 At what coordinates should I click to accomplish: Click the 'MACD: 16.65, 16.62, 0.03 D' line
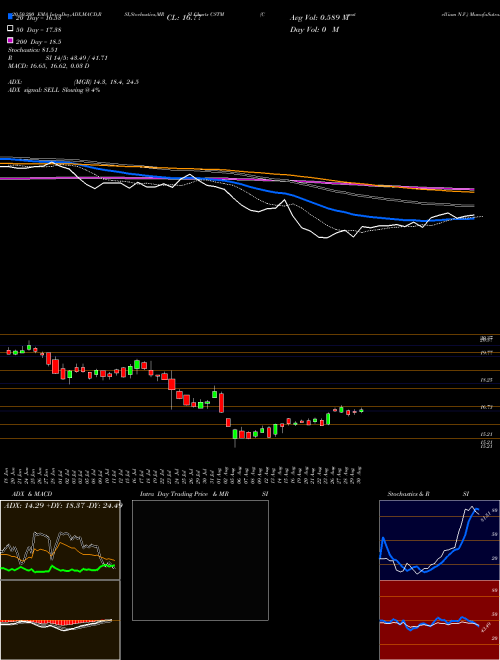[x=48, y=66]
